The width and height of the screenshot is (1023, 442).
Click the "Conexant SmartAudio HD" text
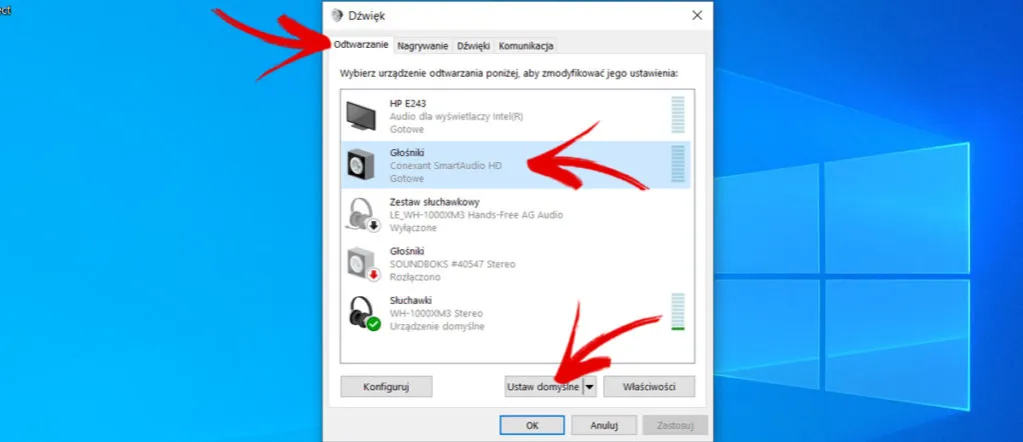tap(446, 166)
